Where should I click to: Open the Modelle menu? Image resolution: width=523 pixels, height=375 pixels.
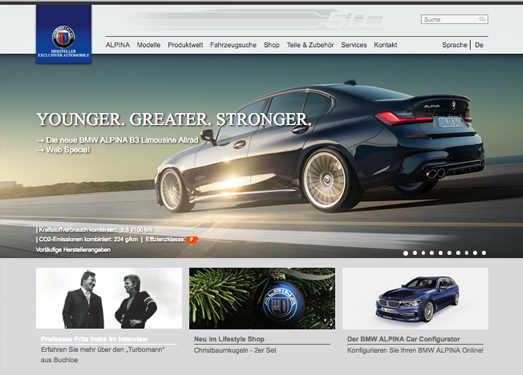coord(148,45)
